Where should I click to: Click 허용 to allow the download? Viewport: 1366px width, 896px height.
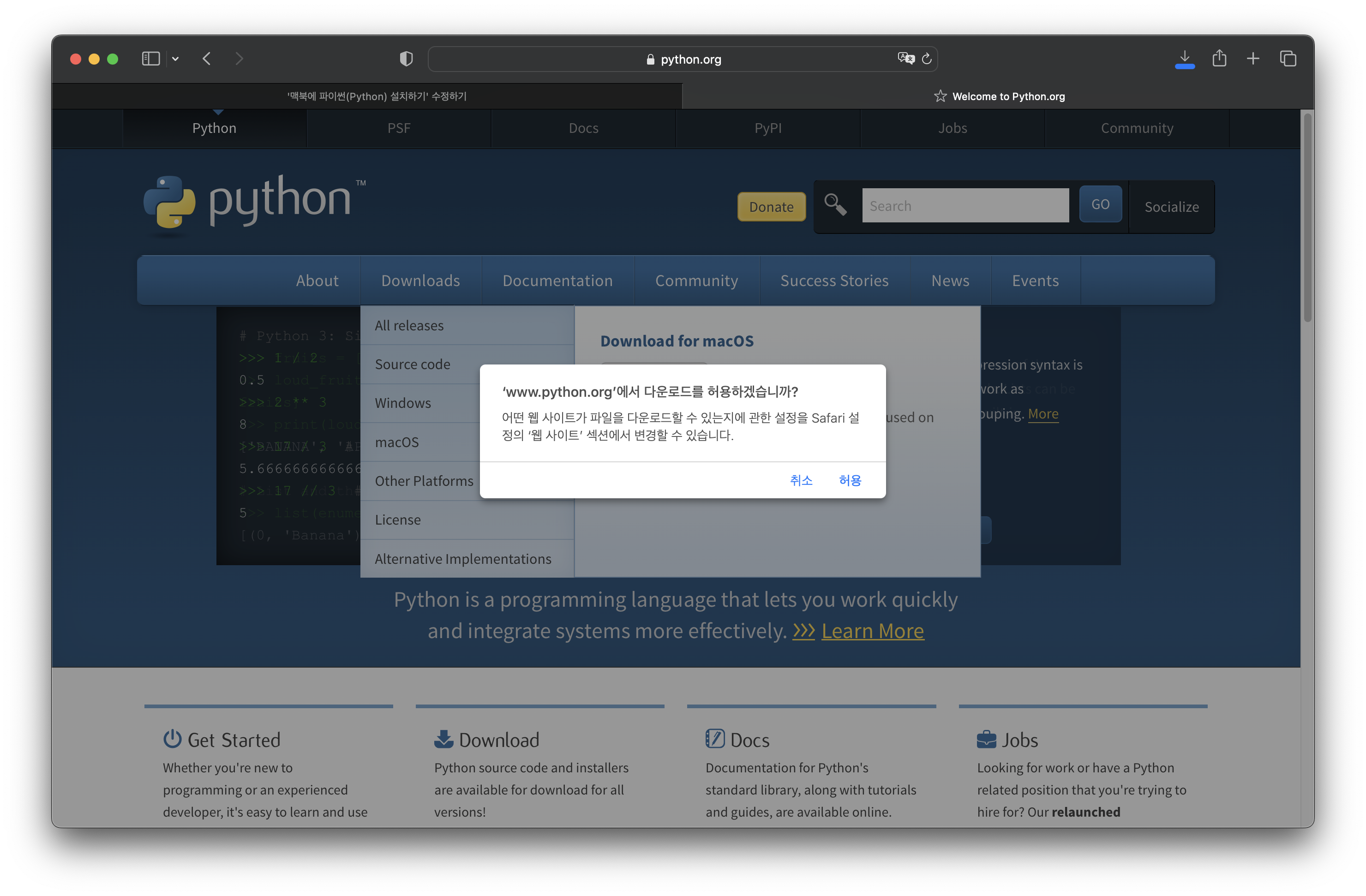point(850,480)
